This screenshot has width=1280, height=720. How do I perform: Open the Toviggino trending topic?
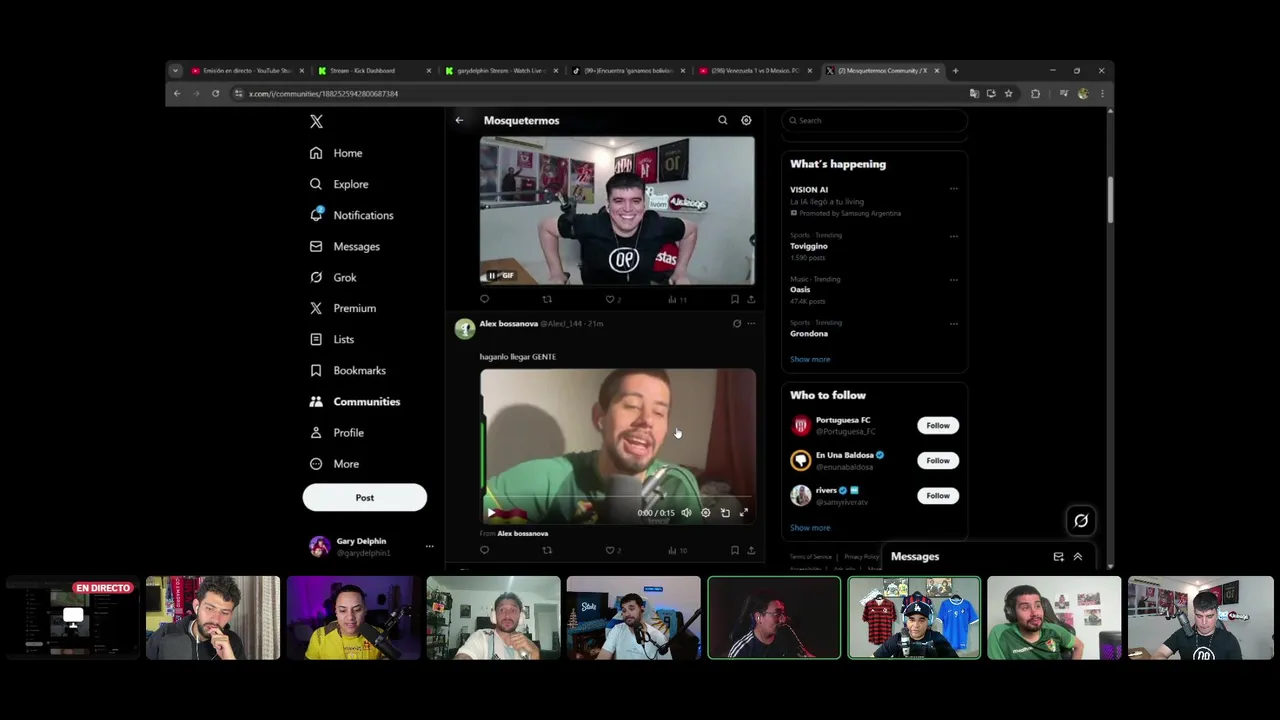click(x=809, y=246)
